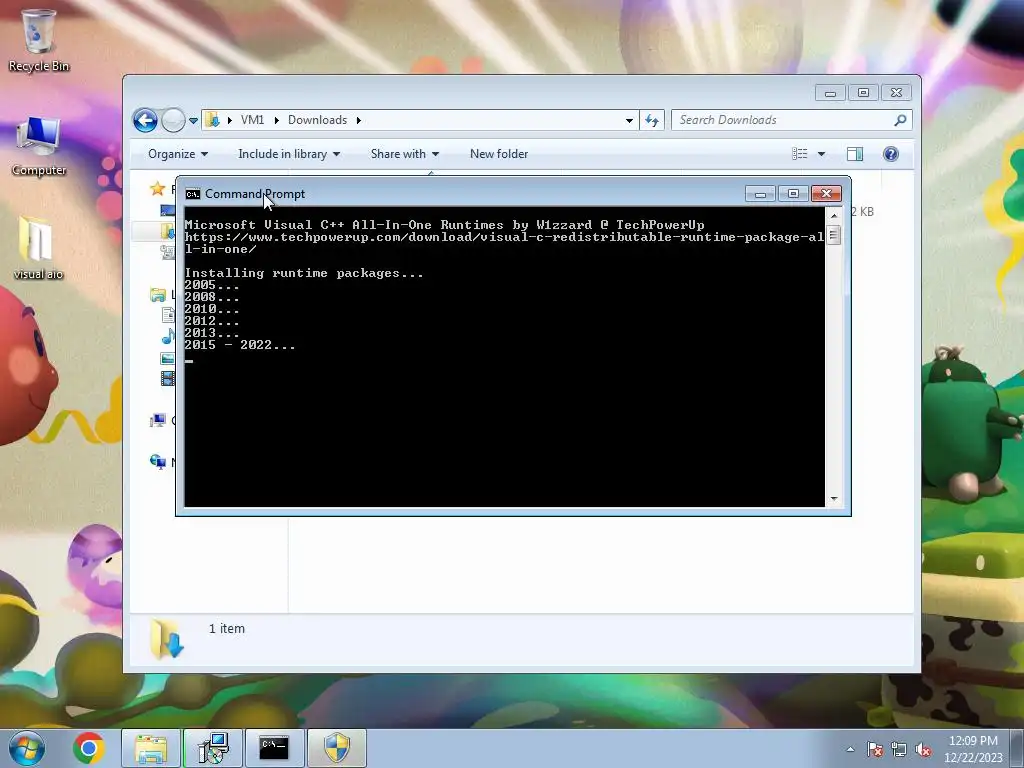This screenshot has width=1024, height=768.
Task: Go back in the Downloads Explorer window
Action: click(145, 120)
